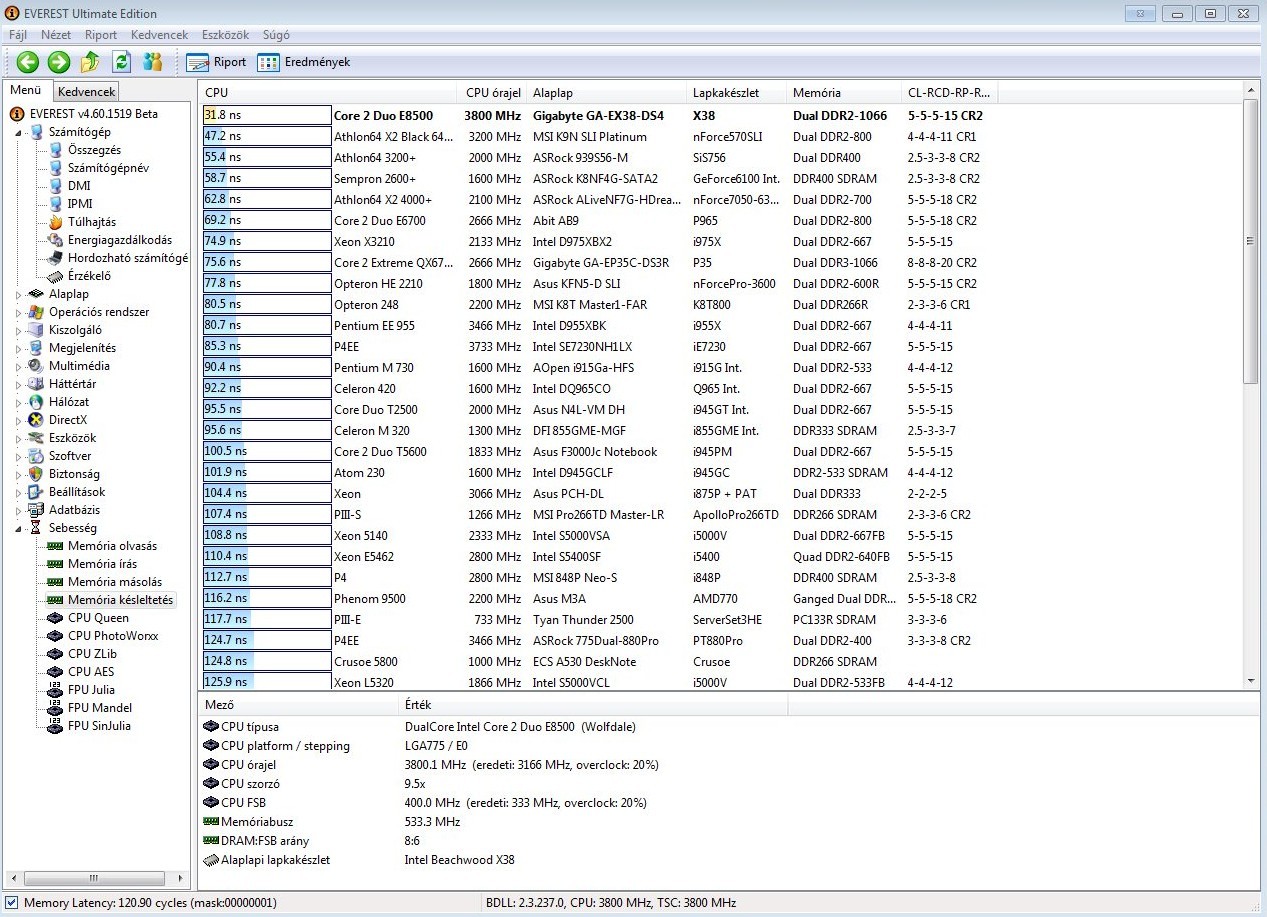Viewport: 1267px width, 917px height.
Task: Open the Kedvencek menu in menu bar
Action: [159, 35]
